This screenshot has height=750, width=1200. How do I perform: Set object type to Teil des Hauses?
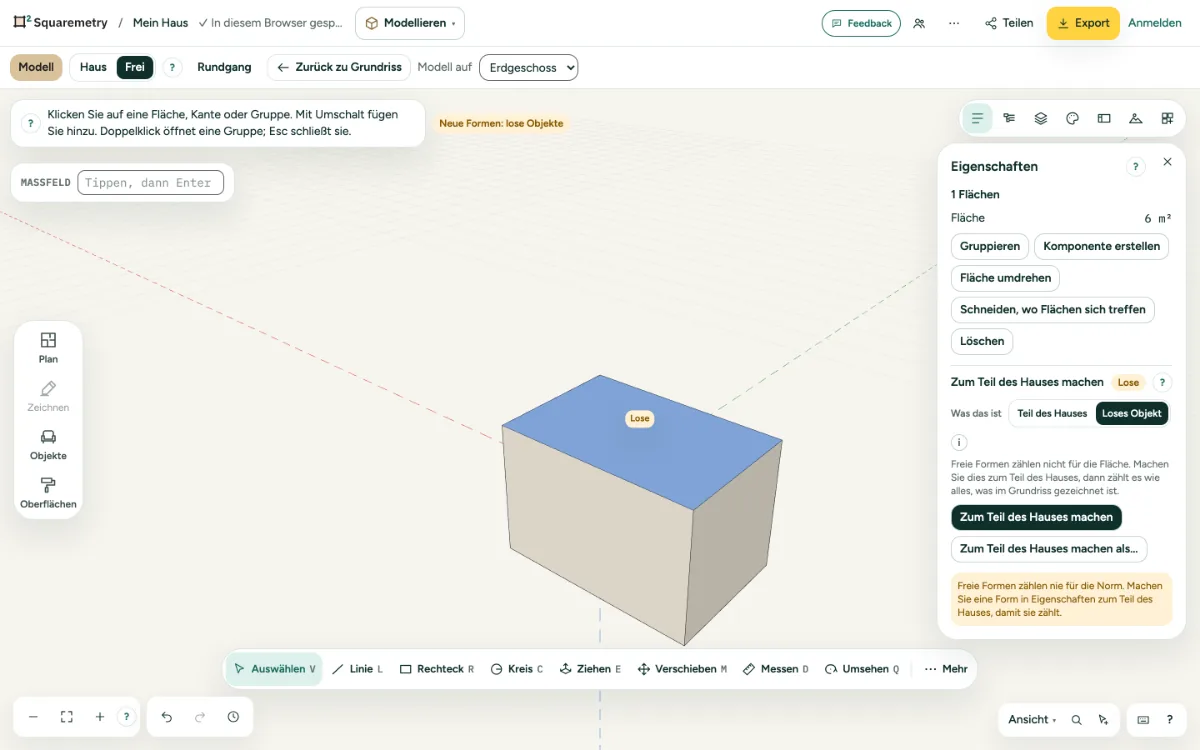point(1052,413)
